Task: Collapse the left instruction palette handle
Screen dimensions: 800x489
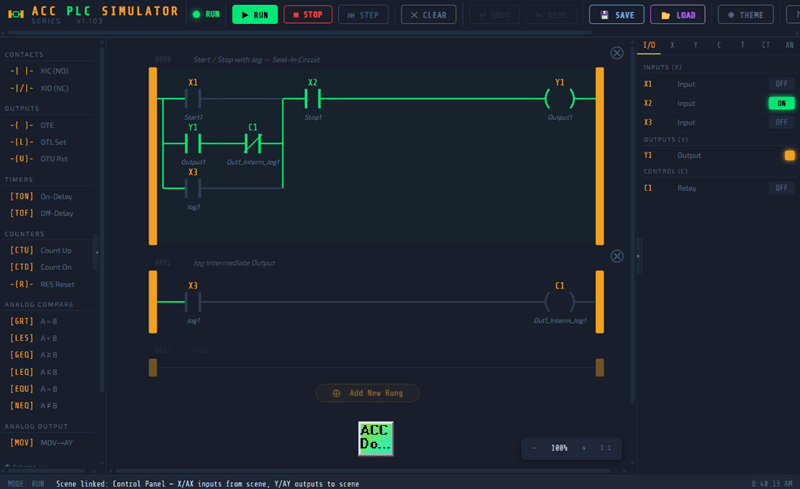Action: 97,252
